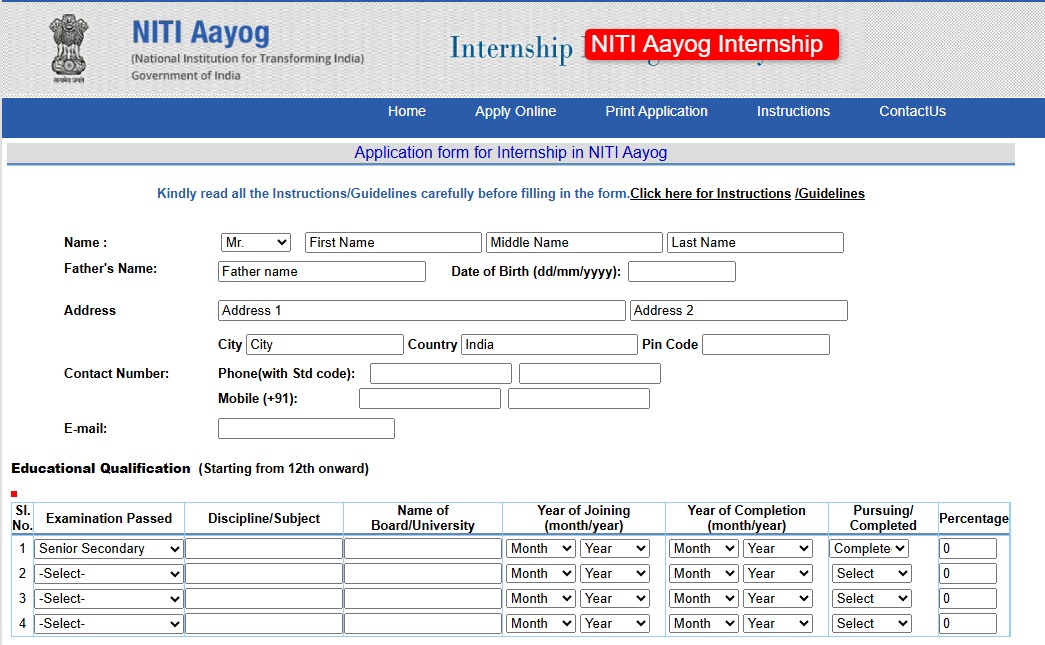Navigate to ContactUs page
The image size is (1045, 645).
912,112
